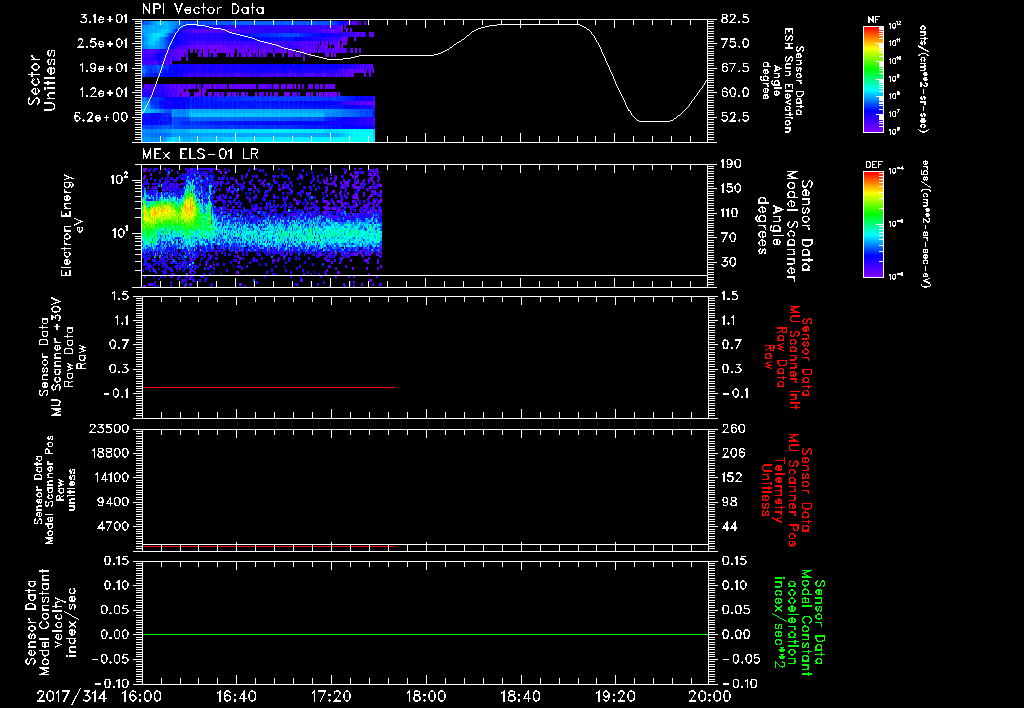
Task: Click the 190 scanner angle tick
Action: coord(732,164)
